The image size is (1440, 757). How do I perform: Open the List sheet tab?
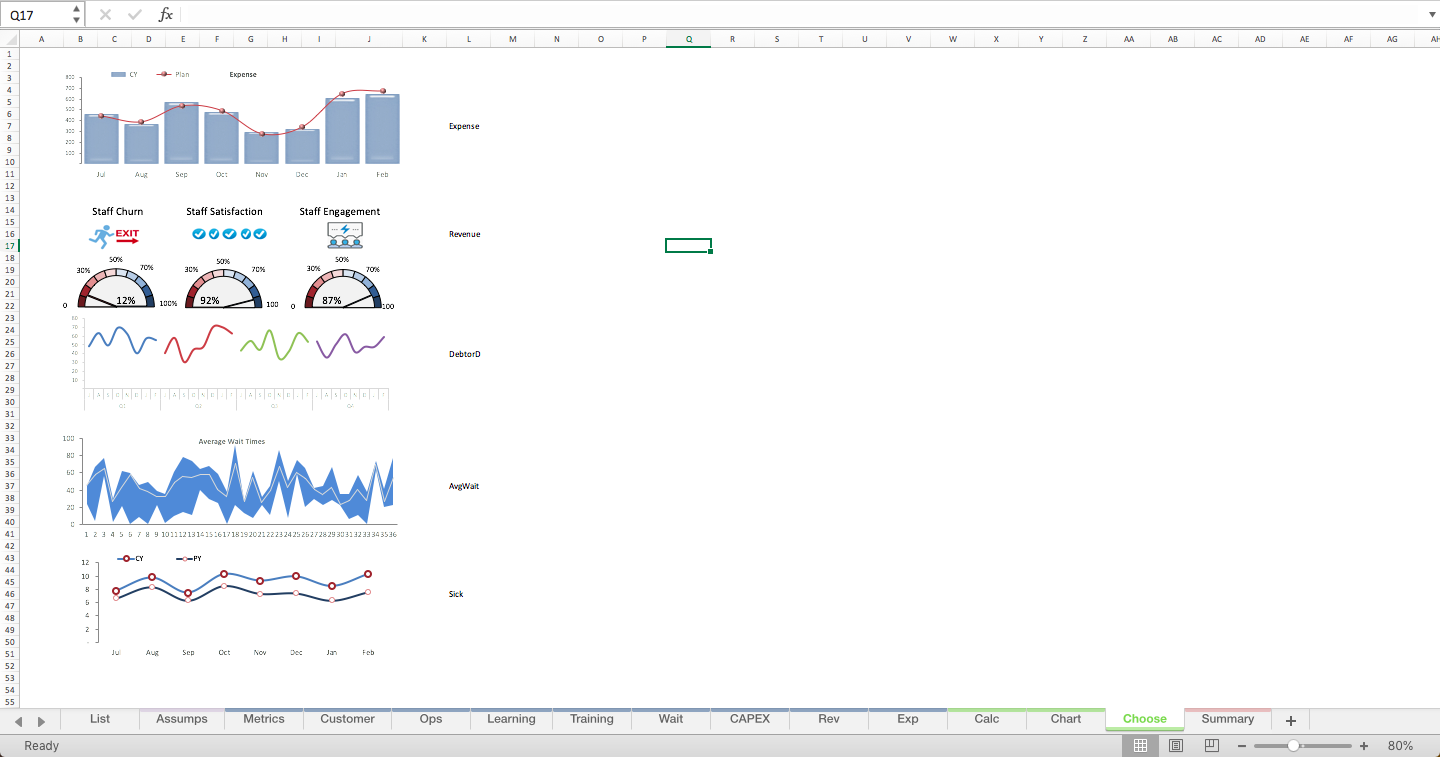point(100,719)
